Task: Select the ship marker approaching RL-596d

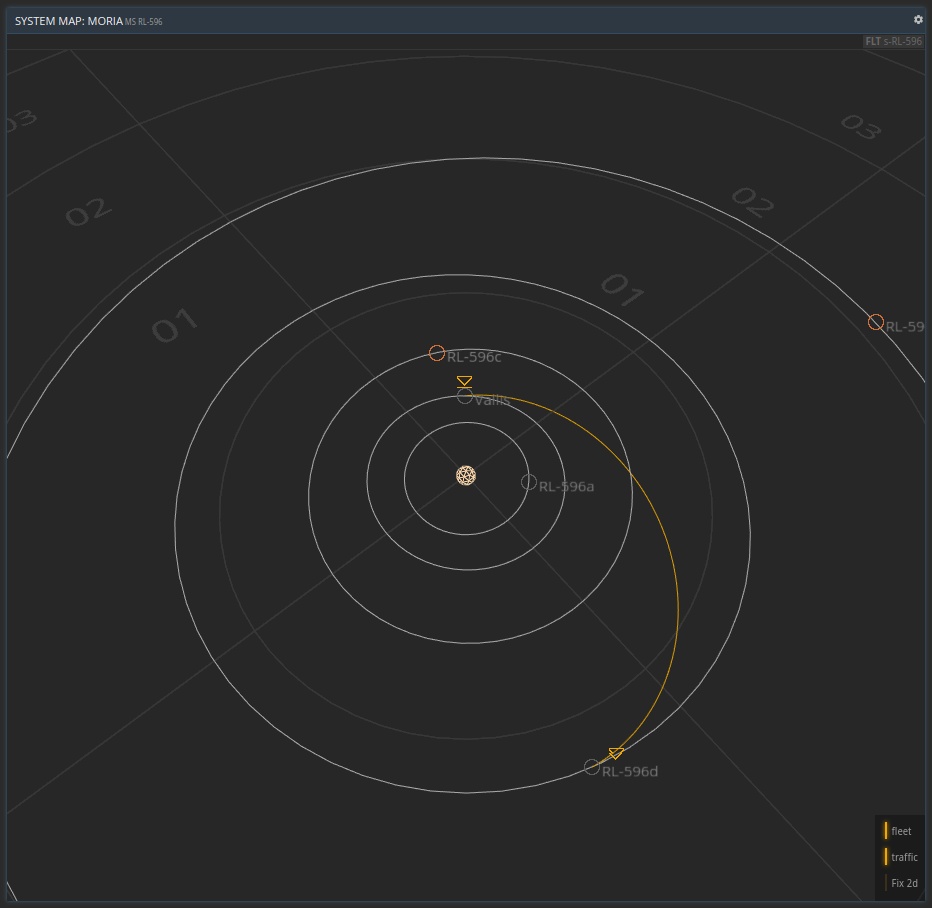Action: (x=616, y=753)
